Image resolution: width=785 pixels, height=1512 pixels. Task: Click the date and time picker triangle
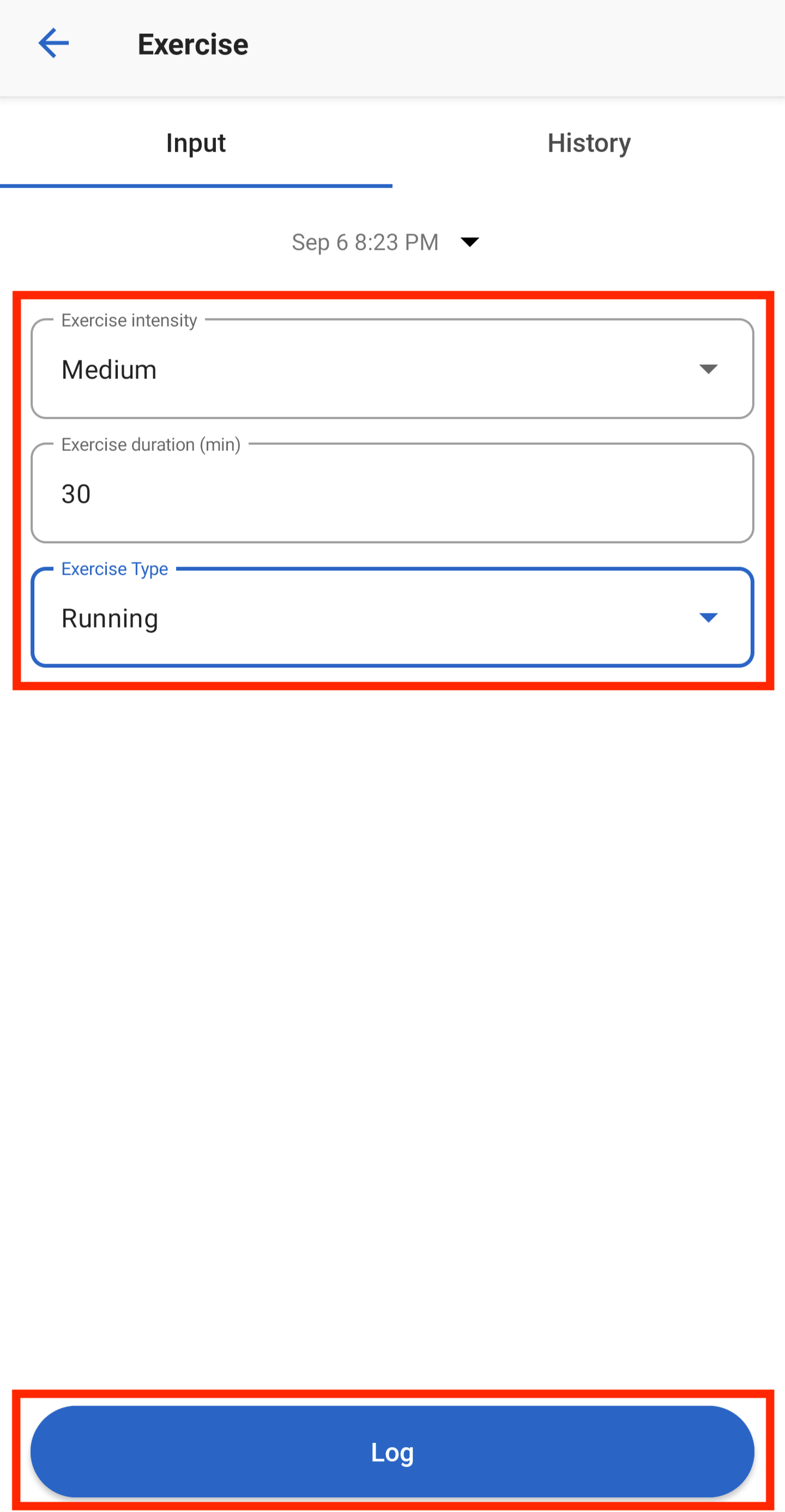(x=469, y=242)
